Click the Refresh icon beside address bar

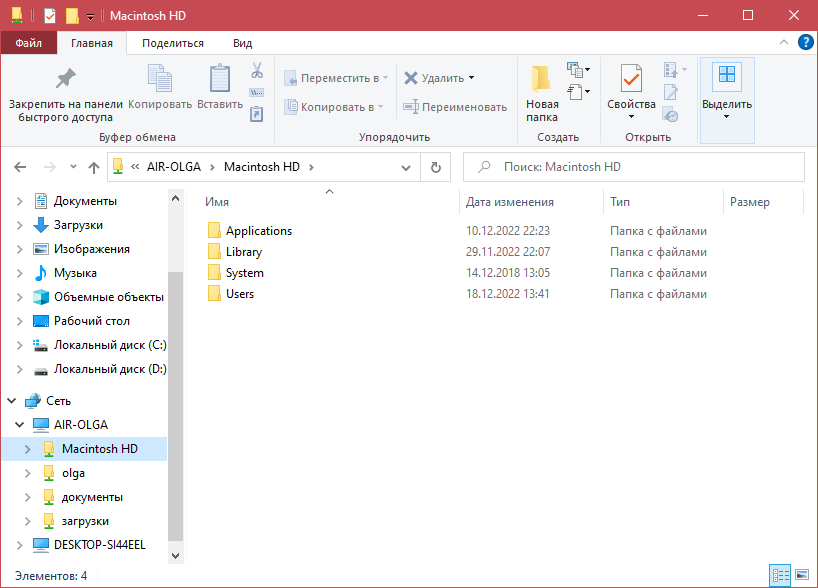tap(435, 167)
